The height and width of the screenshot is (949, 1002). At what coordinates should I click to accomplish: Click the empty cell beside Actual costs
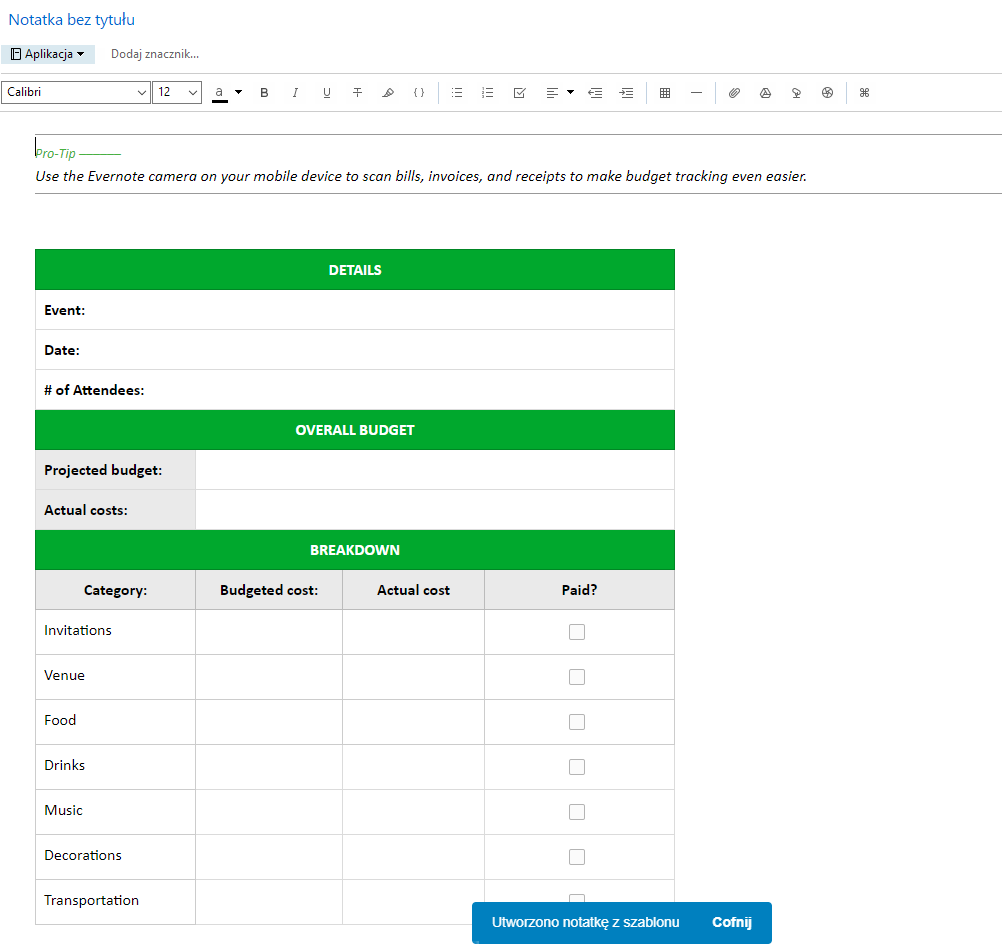coord(435,510)
